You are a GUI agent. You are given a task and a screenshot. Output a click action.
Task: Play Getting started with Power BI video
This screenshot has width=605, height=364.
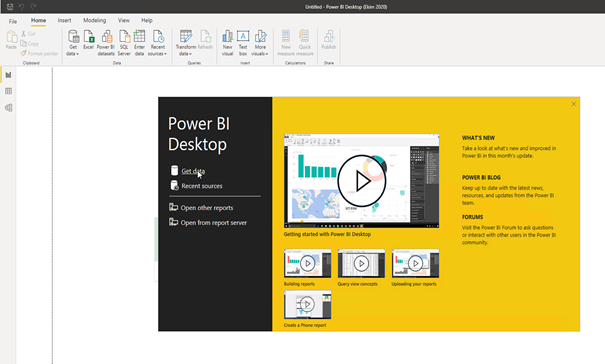362,181
